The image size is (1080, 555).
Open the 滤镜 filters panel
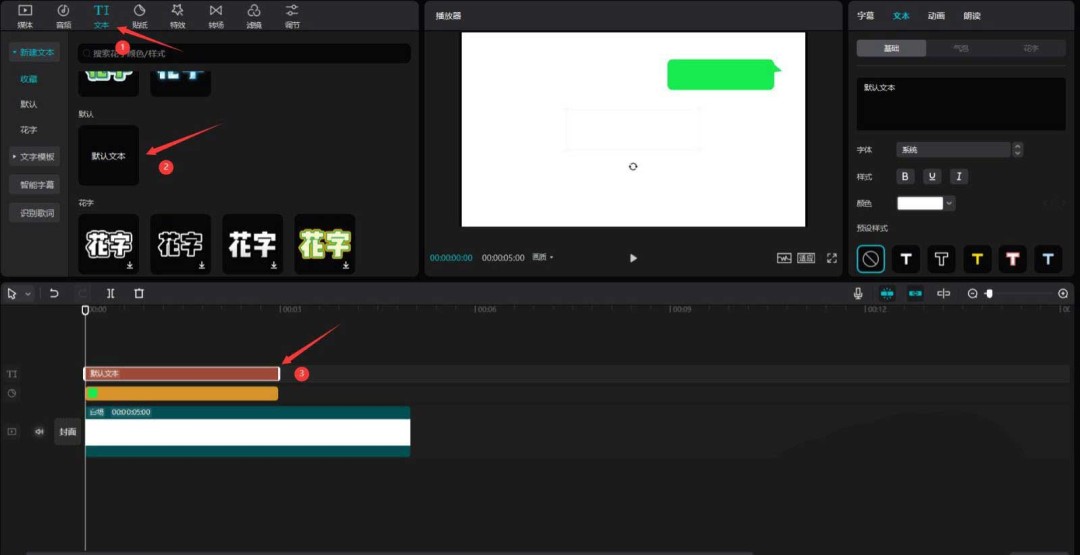254,15
